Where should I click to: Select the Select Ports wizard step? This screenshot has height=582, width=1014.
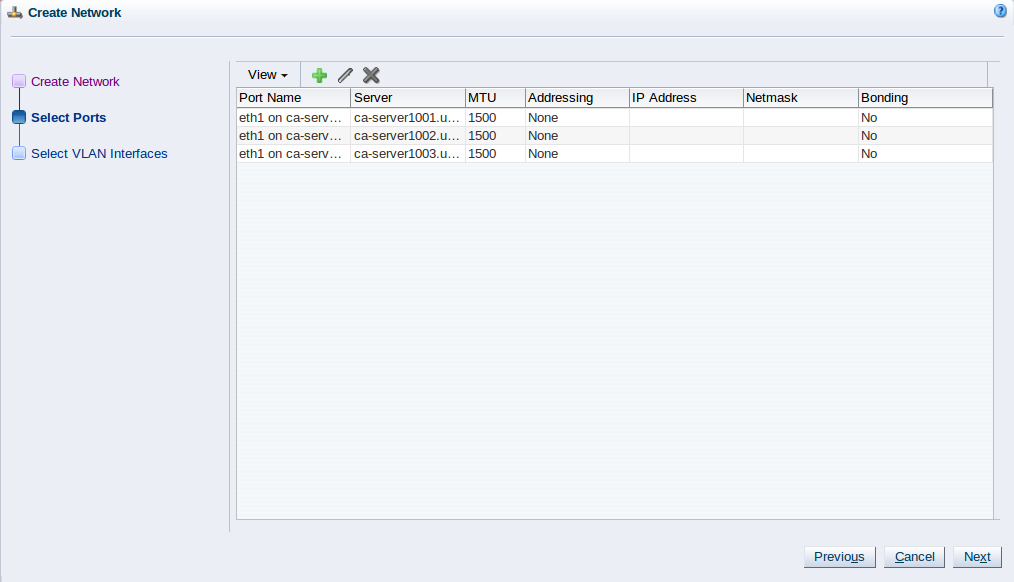pyautogui.click(x=69, y=118)
